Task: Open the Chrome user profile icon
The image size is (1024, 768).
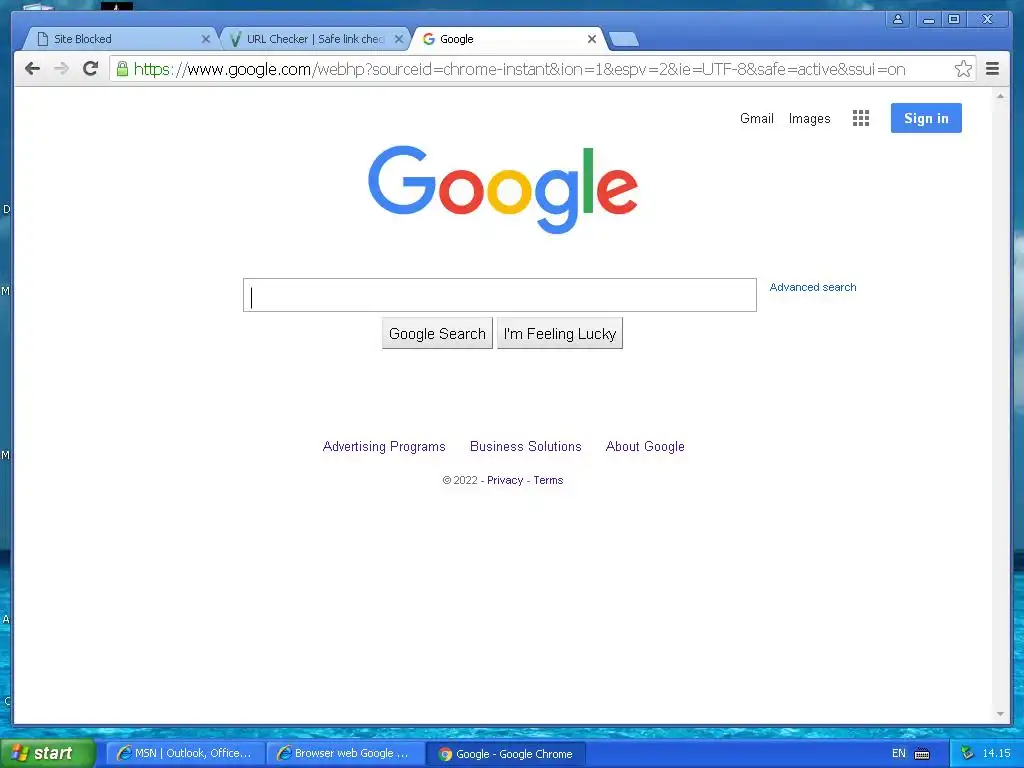Action: [898, 20]
